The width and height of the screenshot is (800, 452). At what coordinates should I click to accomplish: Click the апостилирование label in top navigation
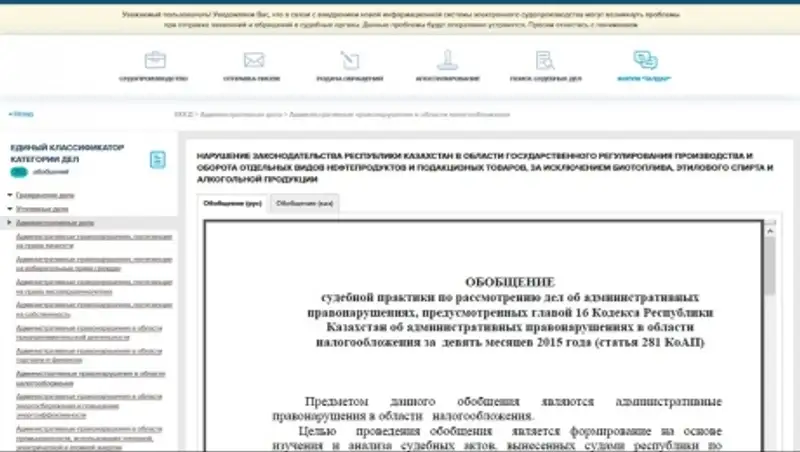tap(447, 79)
